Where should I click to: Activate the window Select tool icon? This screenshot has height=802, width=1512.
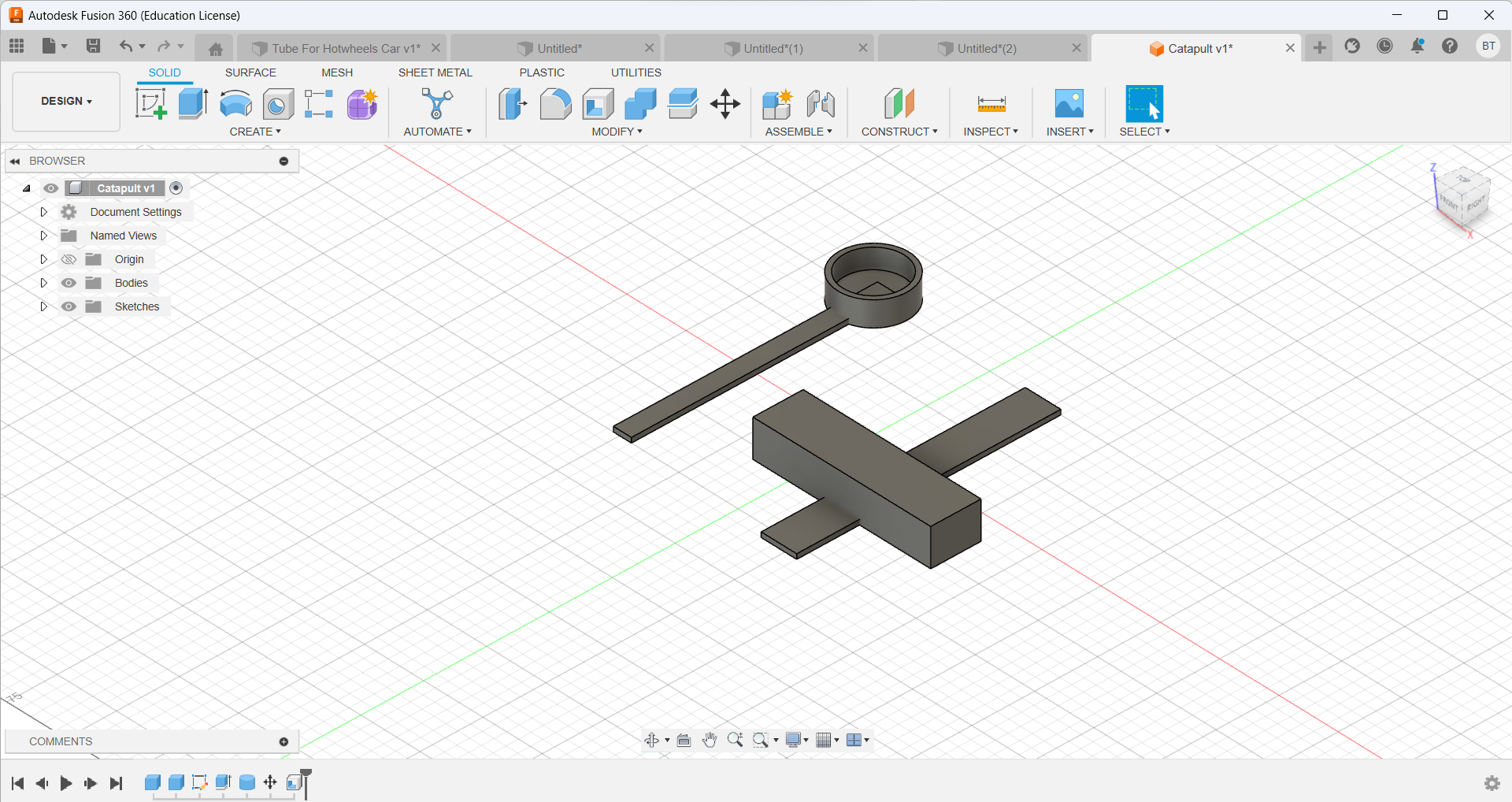1144,103
